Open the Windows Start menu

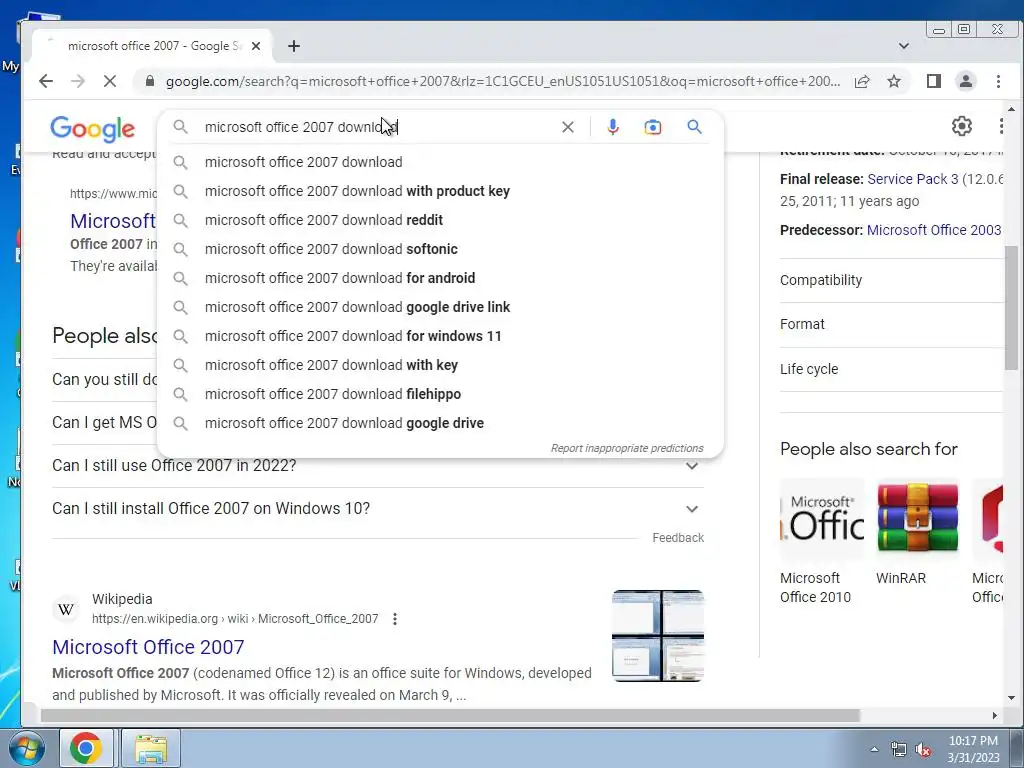coord(25,748)
